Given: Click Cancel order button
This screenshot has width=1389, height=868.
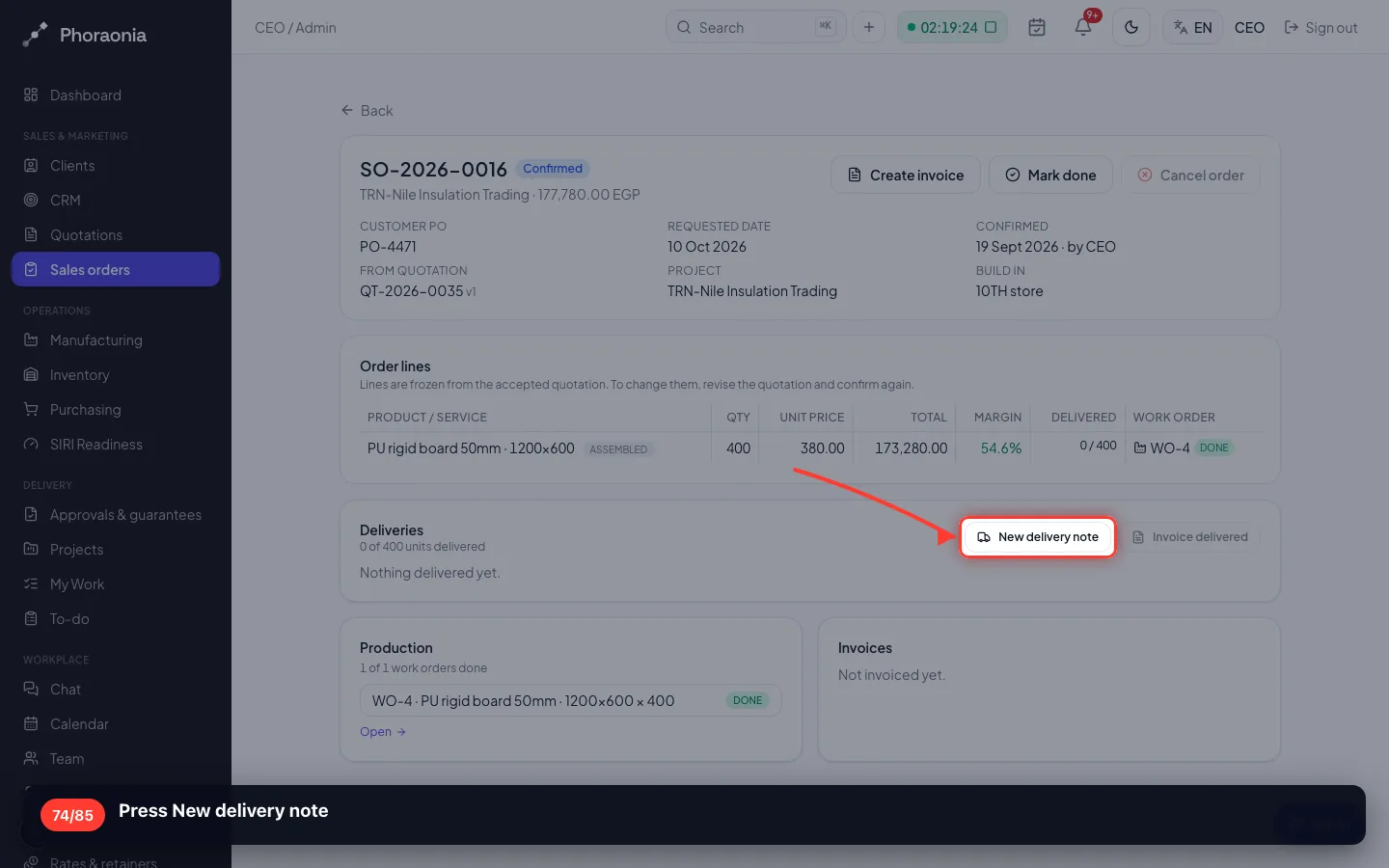Looking at the screenshot, I should click(1191, 176).
